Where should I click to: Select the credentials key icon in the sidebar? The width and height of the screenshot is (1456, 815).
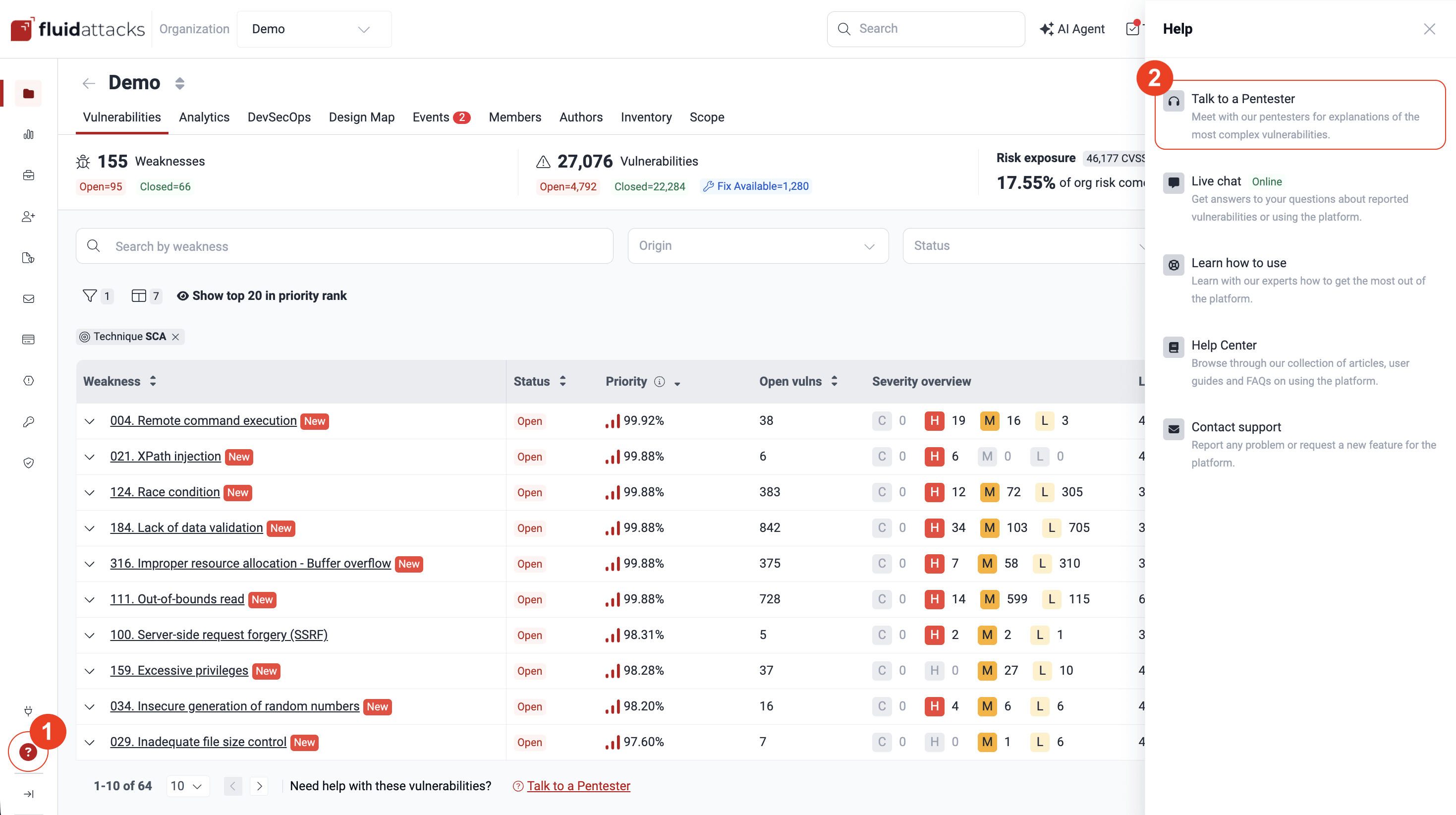coord(28,421)
